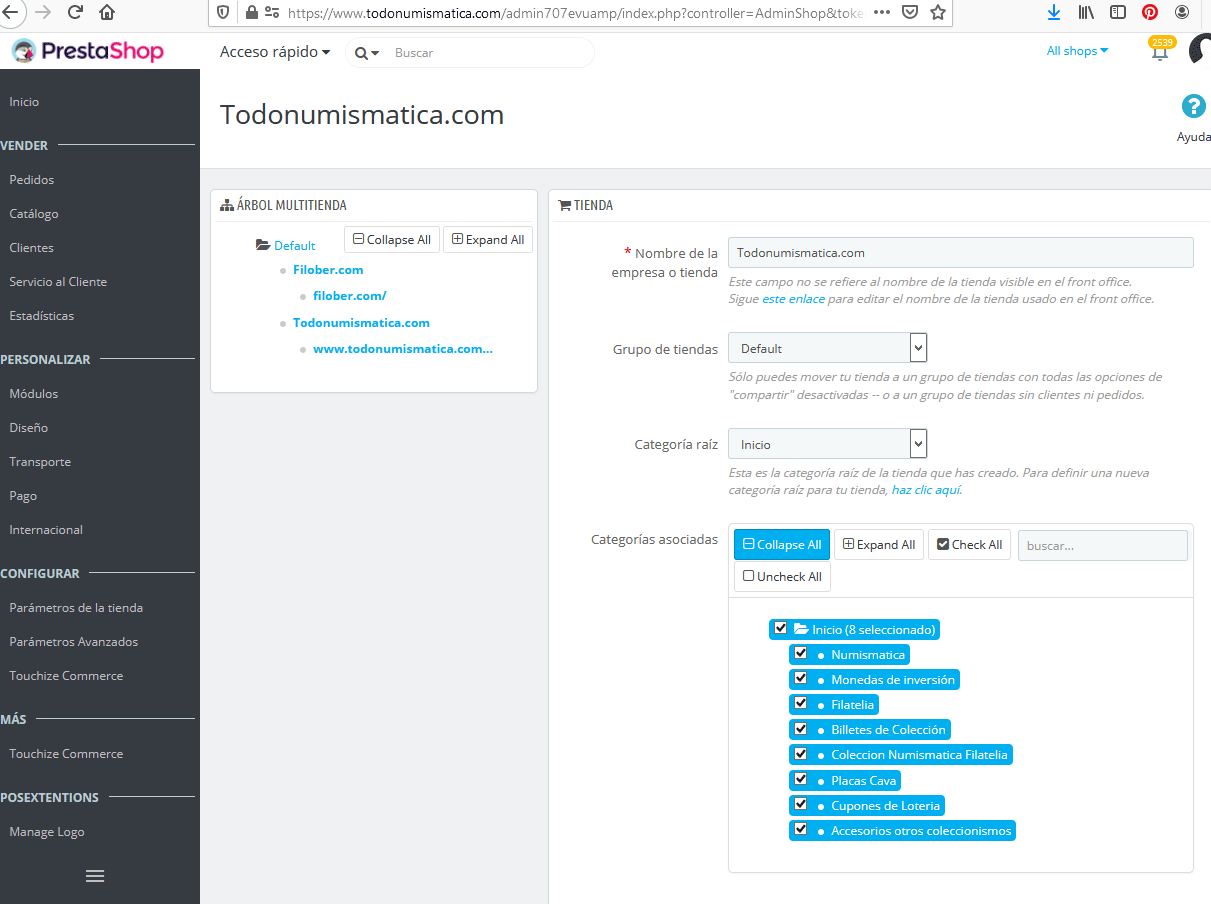Viewport: 1211px width, 904px height.
Task: Go to browser home page icon
Action: point(106,12)
